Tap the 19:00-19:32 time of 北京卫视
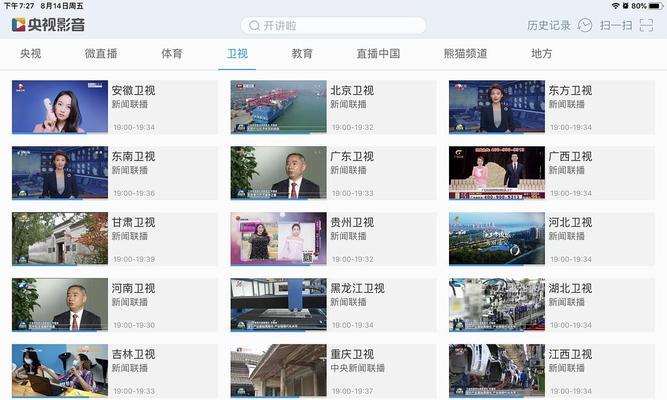This screenshot has width=667, height=400. click(x=353, y=127)
